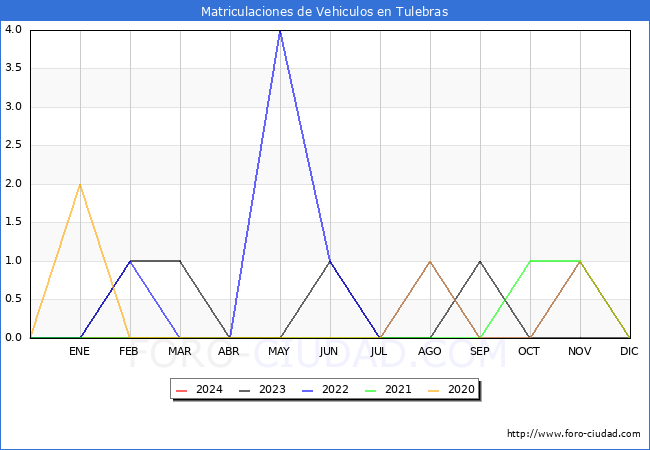
Task: Click the FEB month axis label
Action: (x=129, y=351)
